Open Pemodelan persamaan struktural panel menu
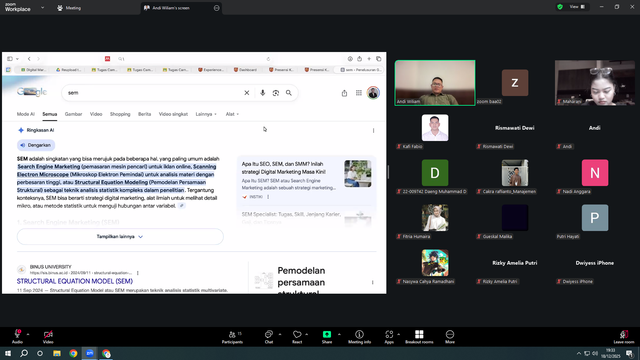 coord(372,282)
